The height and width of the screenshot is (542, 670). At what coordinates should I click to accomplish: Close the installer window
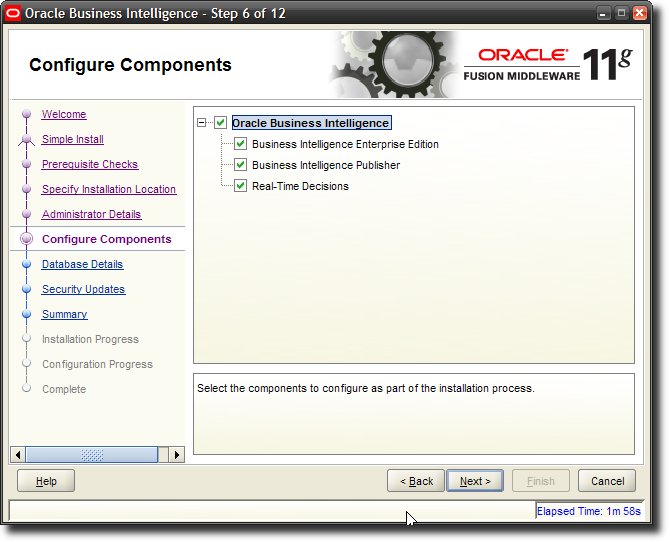point(640,13)
